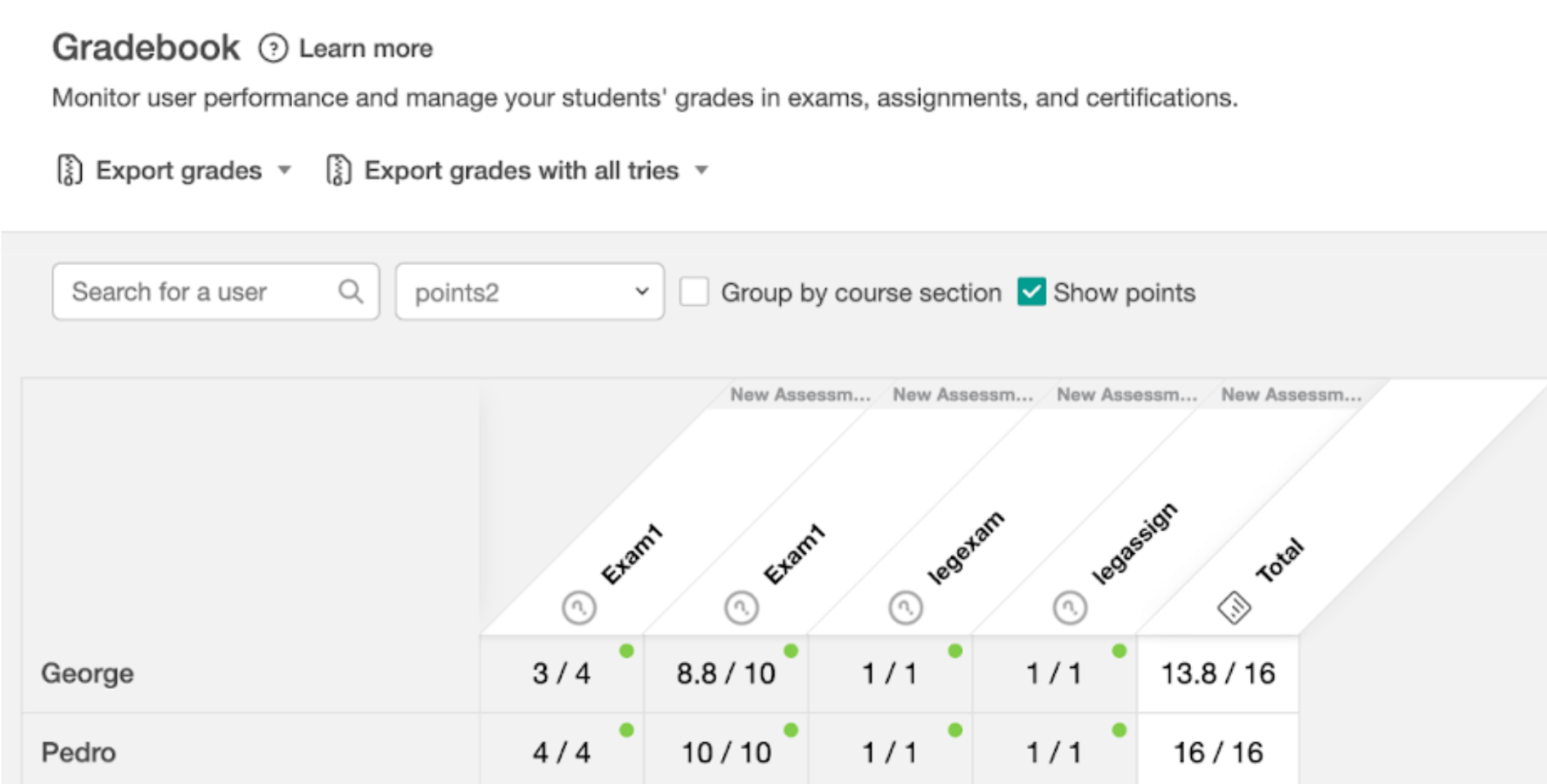Open the points2 dropdown selector
Image resolution: width=1547 pixels, height=784 pixels.
530,292
